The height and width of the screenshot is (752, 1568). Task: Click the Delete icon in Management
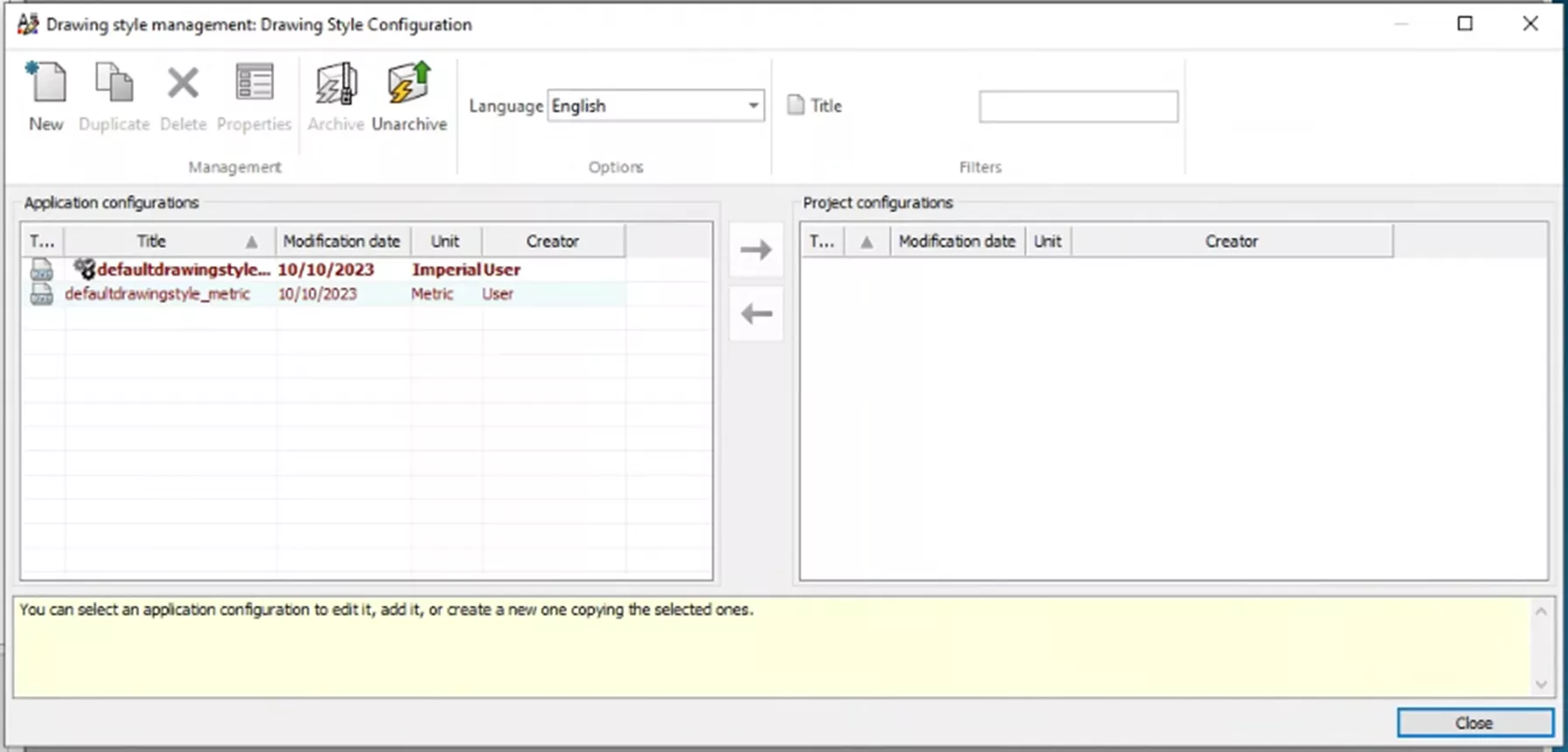(x=183, y=85)
